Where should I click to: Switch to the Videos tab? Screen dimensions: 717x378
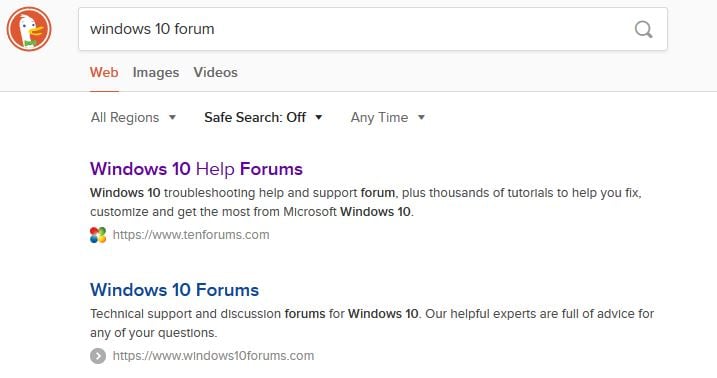click(215, 72)
